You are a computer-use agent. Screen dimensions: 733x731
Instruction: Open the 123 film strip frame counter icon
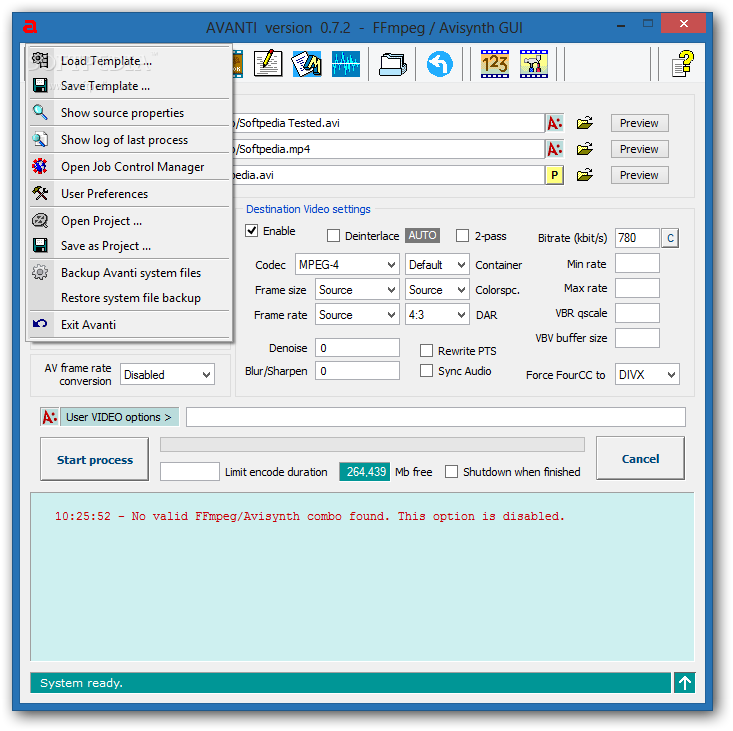(x=495, y=64)
